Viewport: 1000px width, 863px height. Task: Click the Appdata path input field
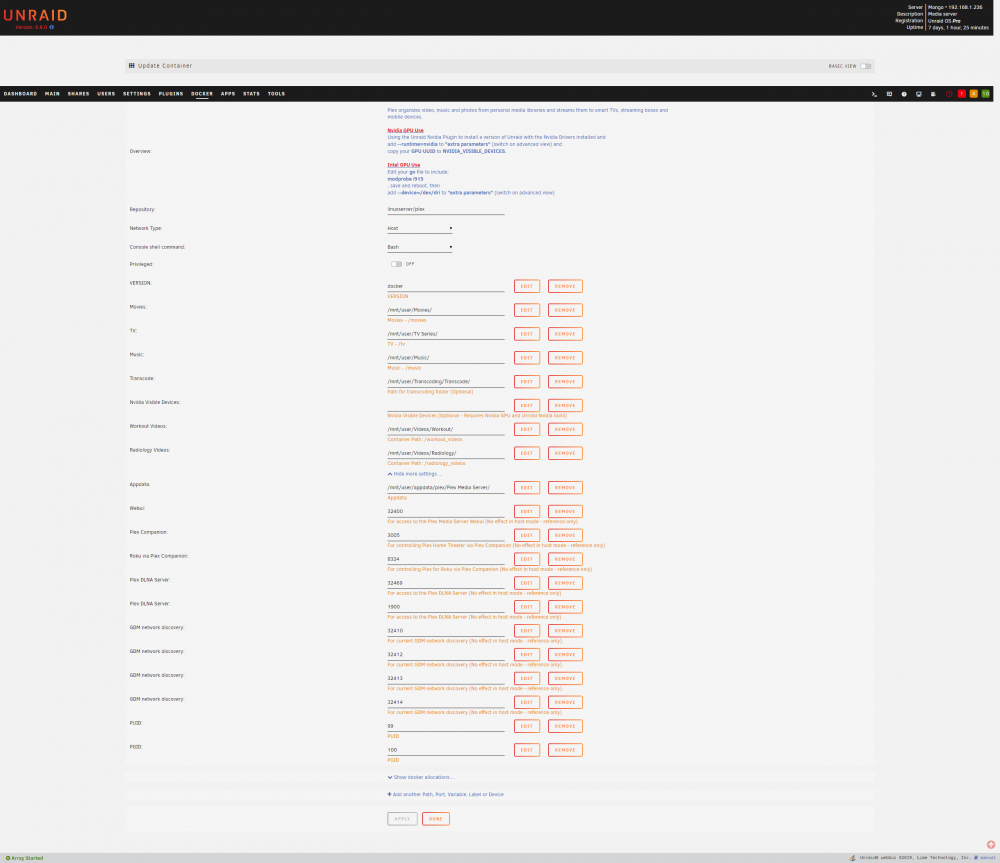[x=446, y=488]
